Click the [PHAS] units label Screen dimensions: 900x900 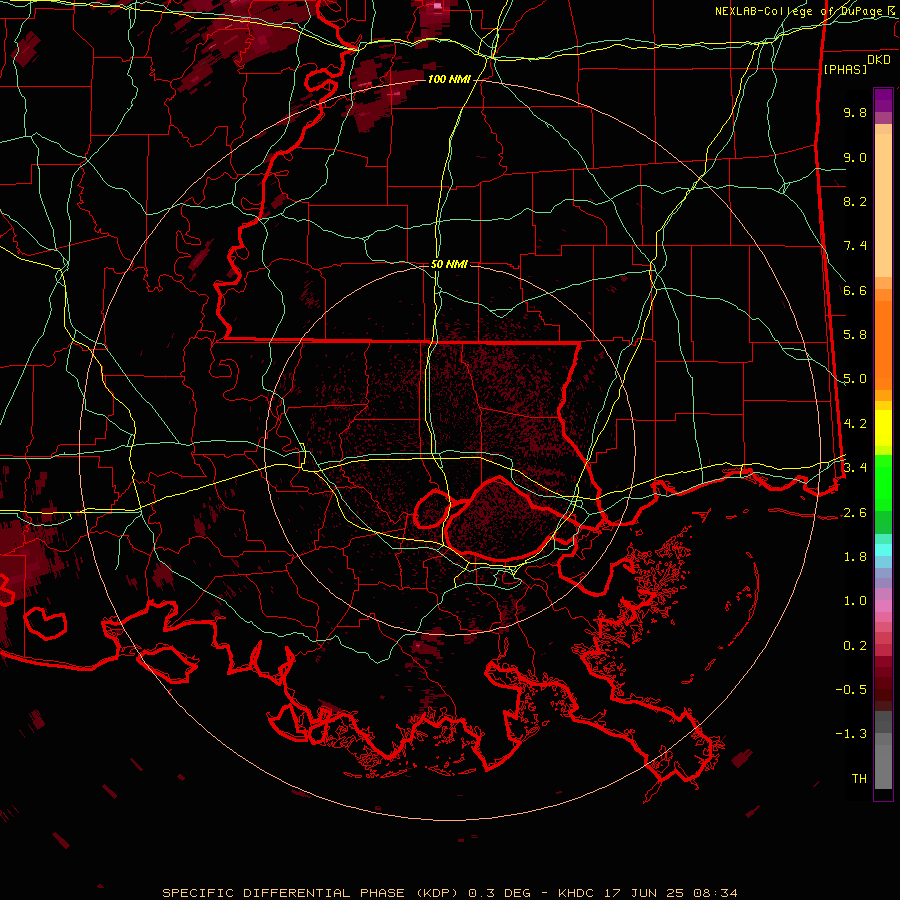[x=845, y=70]
